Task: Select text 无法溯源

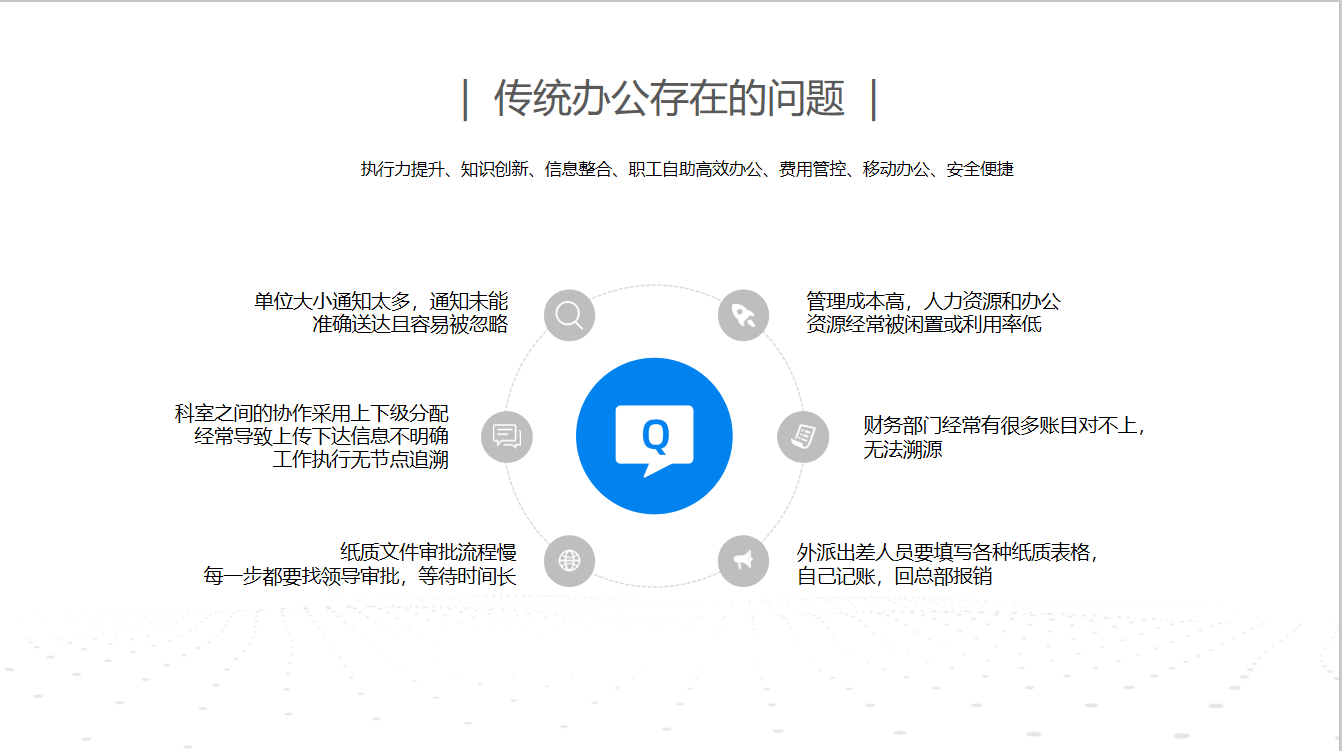Action: (903, 449)
